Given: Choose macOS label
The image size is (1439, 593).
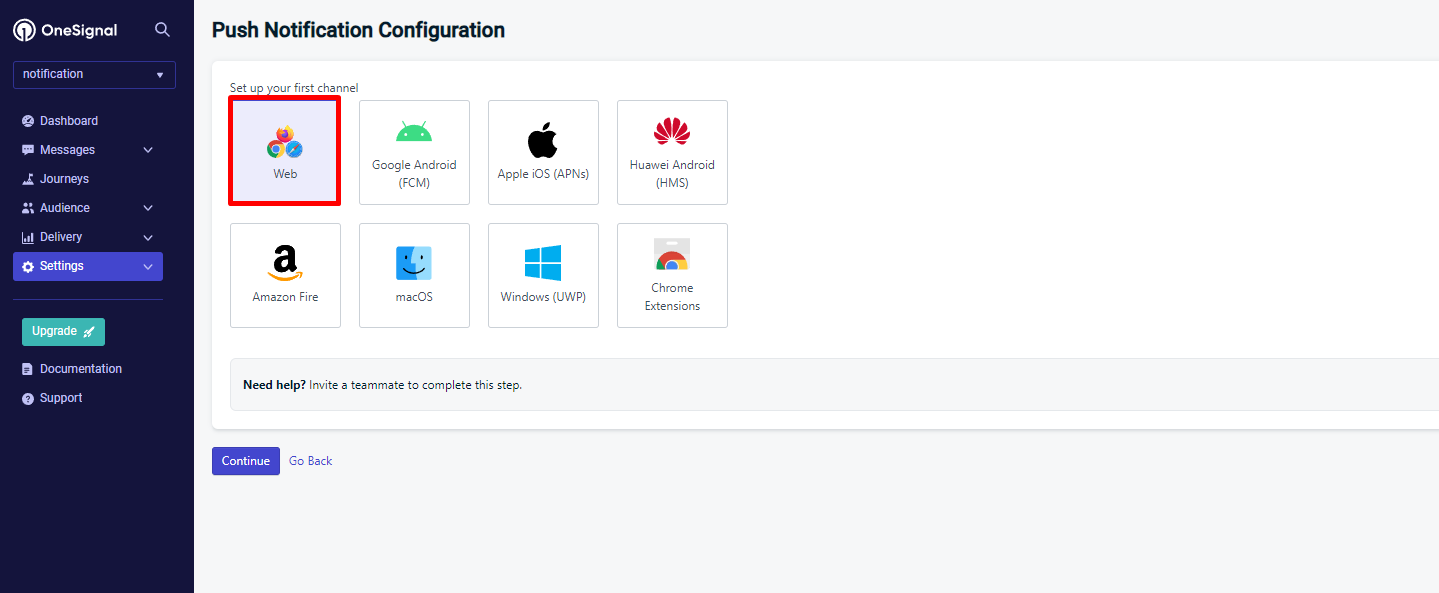Looking at the screenshot, I should coord(414,297).
